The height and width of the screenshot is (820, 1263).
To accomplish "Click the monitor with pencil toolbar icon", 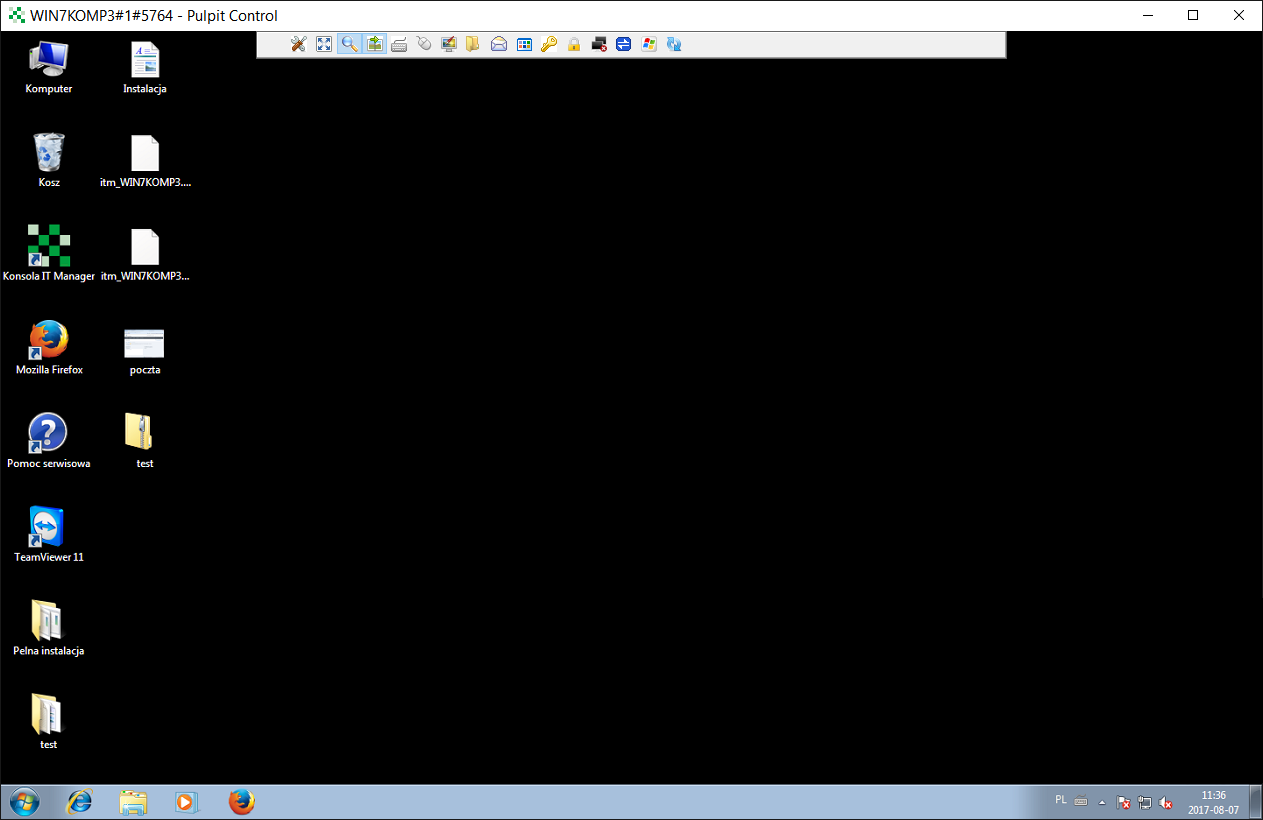I will coord(449,44).
